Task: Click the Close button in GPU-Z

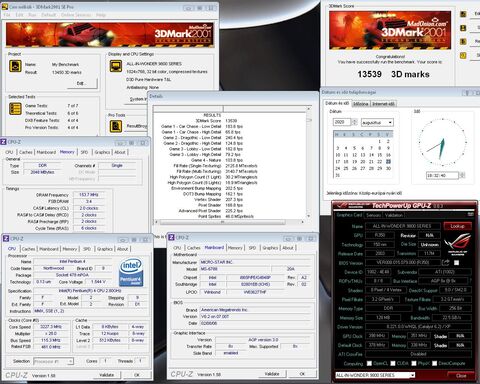Action: [461, 375]
